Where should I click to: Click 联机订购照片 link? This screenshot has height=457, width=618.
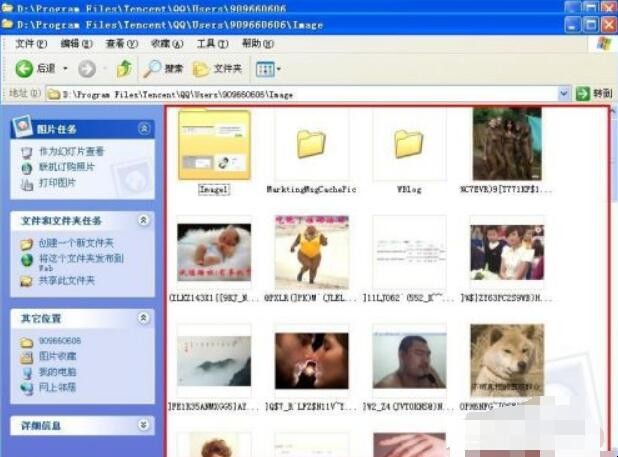(x=67, y=167)
